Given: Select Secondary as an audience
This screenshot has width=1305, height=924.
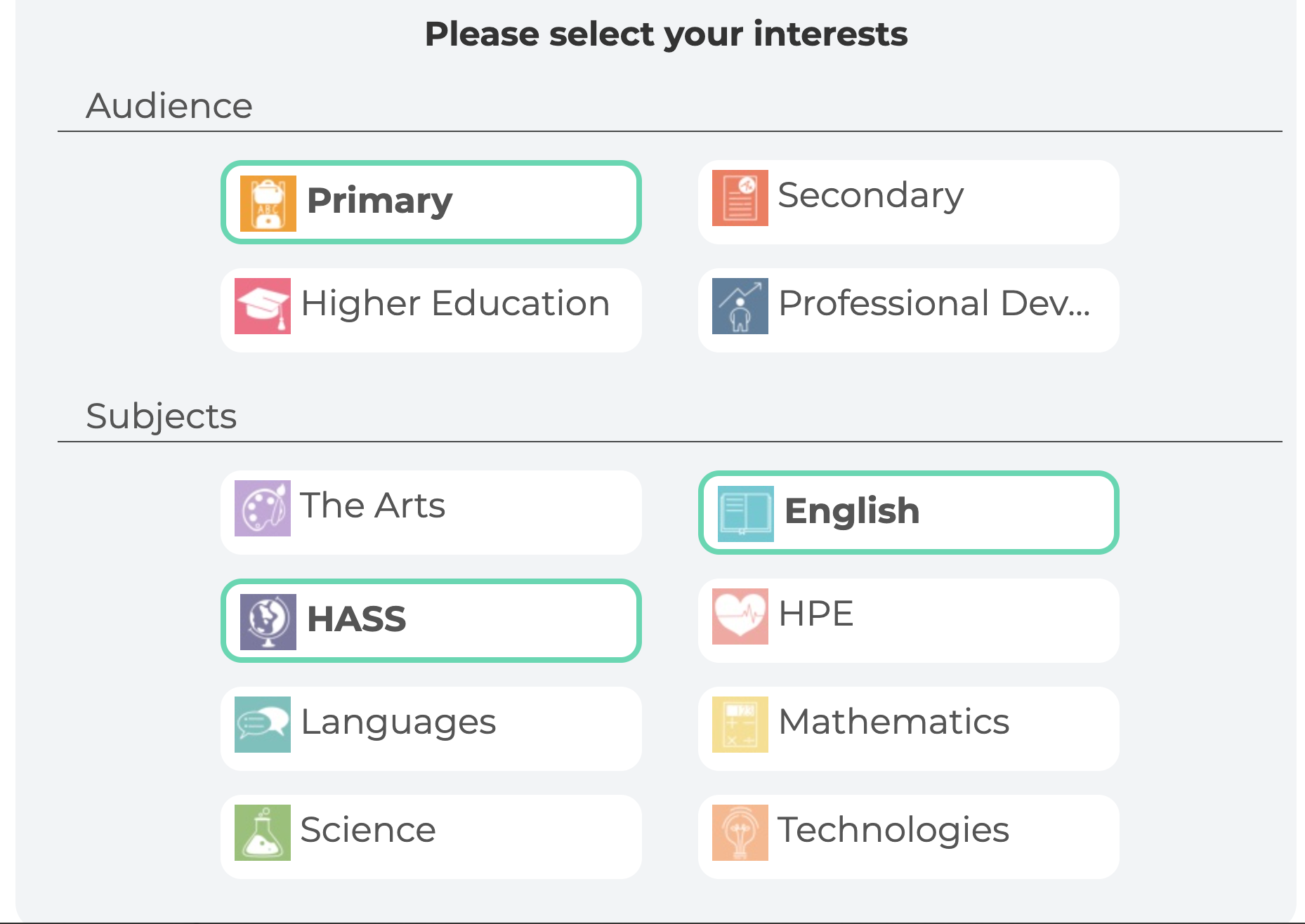Looking at the screenshot, I should (908, 202).
